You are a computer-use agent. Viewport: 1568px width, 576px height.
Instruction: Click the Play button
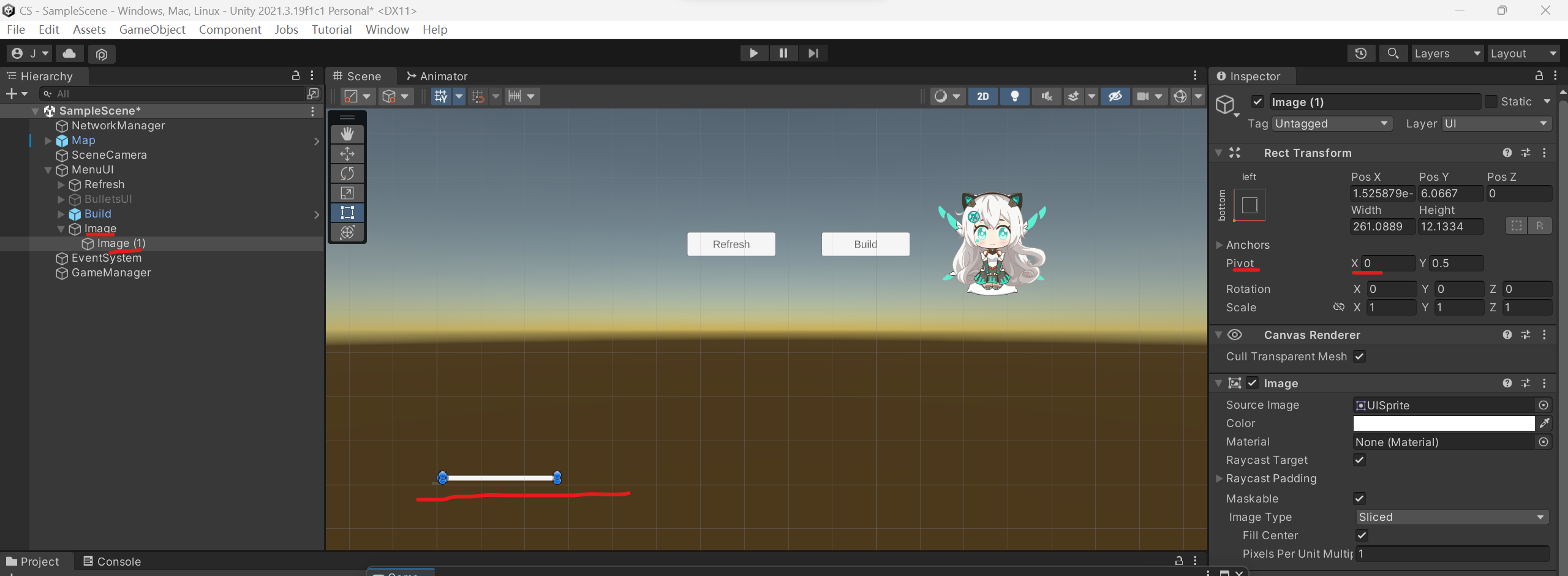pyautogui.click(x=753, y=53)
